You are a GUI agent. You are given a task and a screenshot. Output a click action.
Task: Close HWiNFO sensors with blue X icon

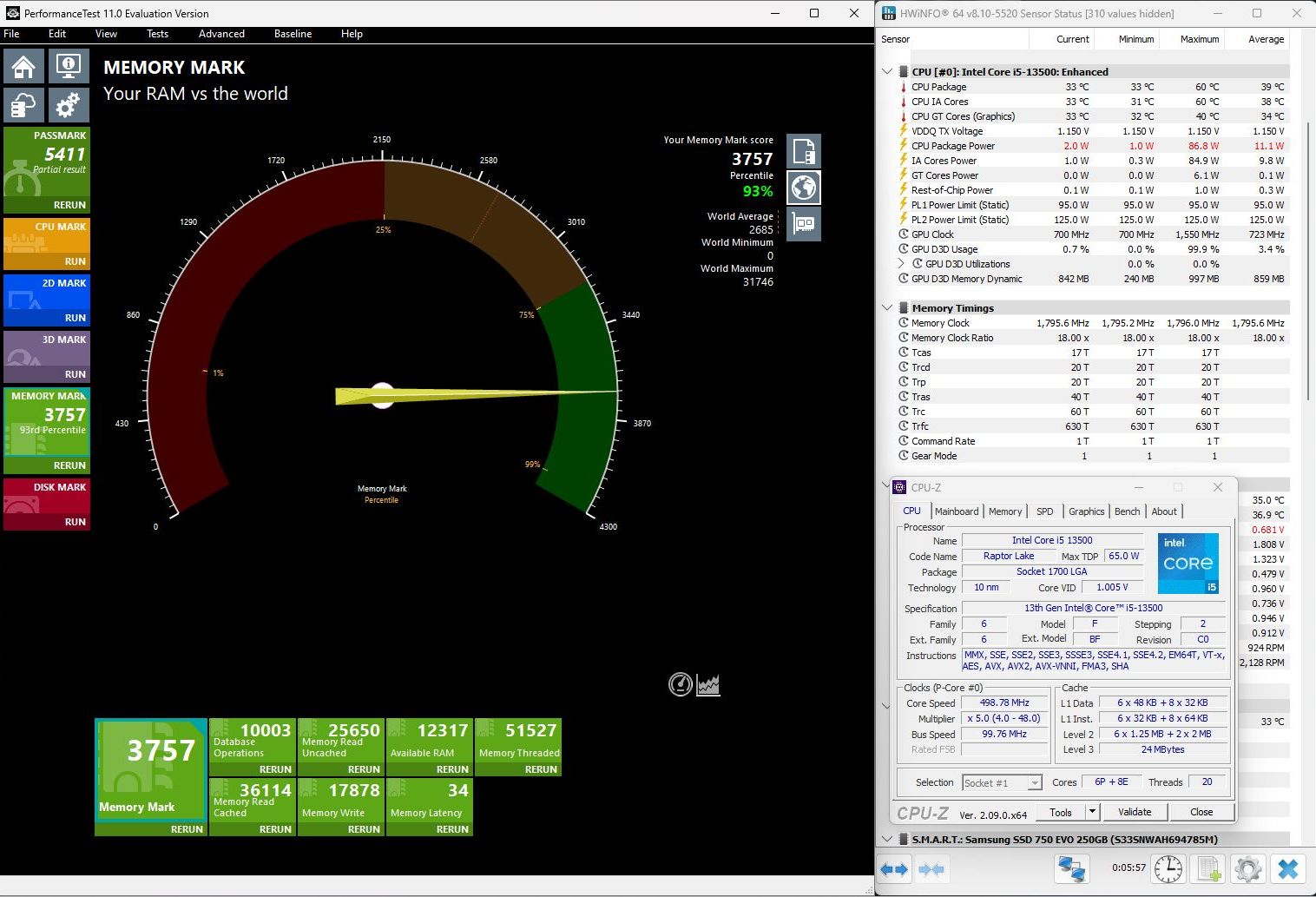pyautogui.click(x=1289, y=868)
